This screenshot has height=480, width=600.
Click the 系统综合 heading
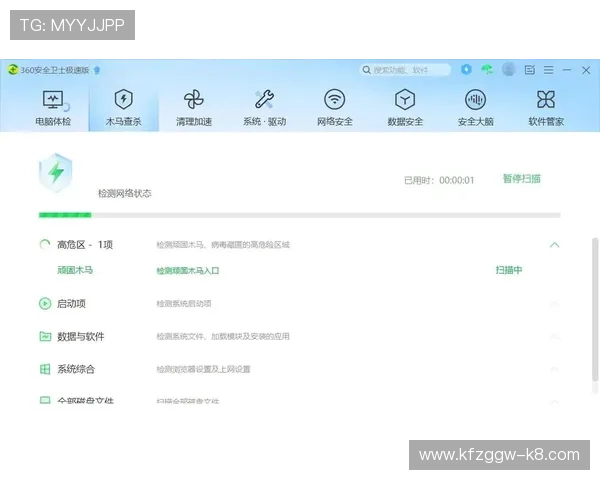[x=76, y=369]
